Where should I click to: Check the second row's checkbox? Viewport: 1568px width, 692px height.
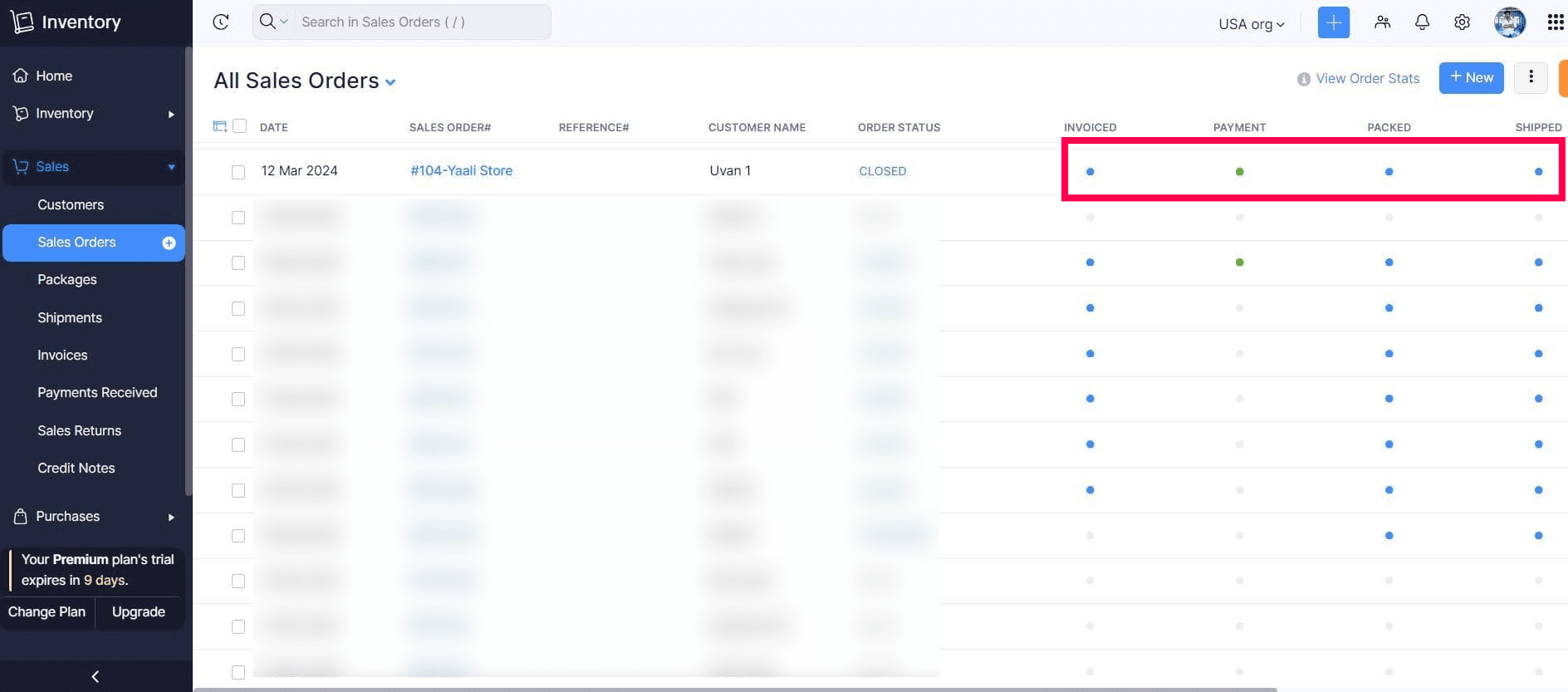(x=238, y=218)
